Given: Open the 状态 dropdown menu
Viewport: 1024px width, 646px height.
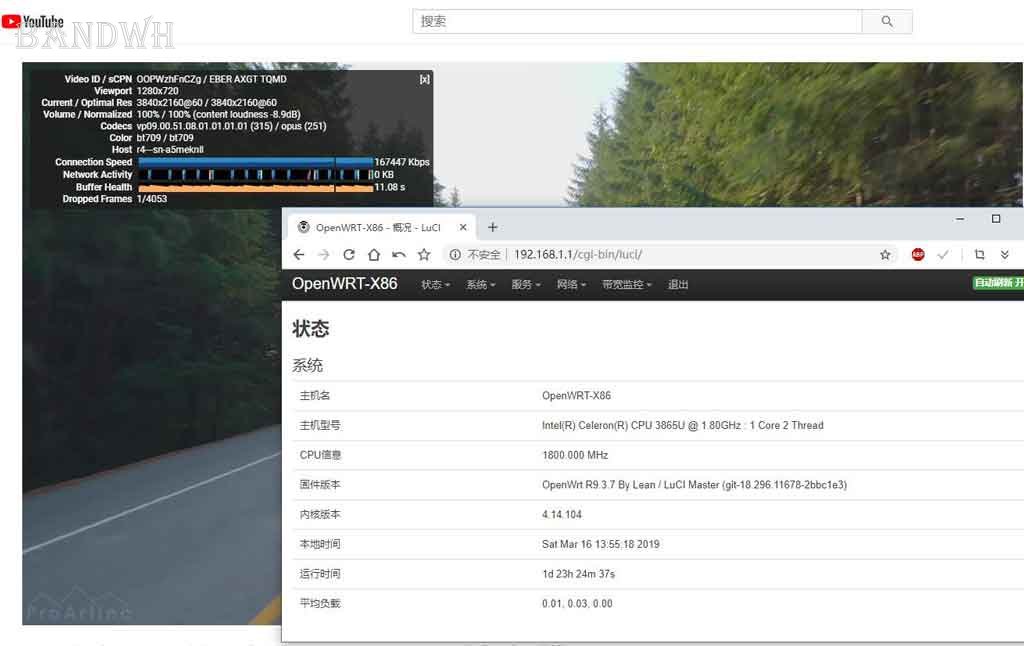Looking at the screenshot, I should pos(435,285).
